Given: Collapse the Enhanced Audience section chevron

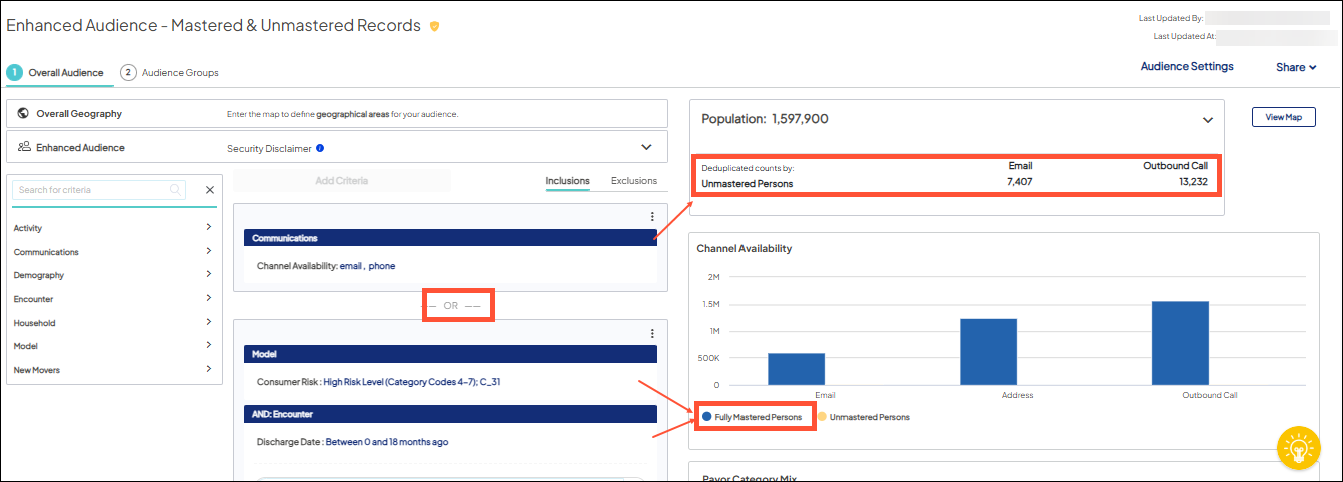Looking at the screenshot, I should (x=646, y=147).
